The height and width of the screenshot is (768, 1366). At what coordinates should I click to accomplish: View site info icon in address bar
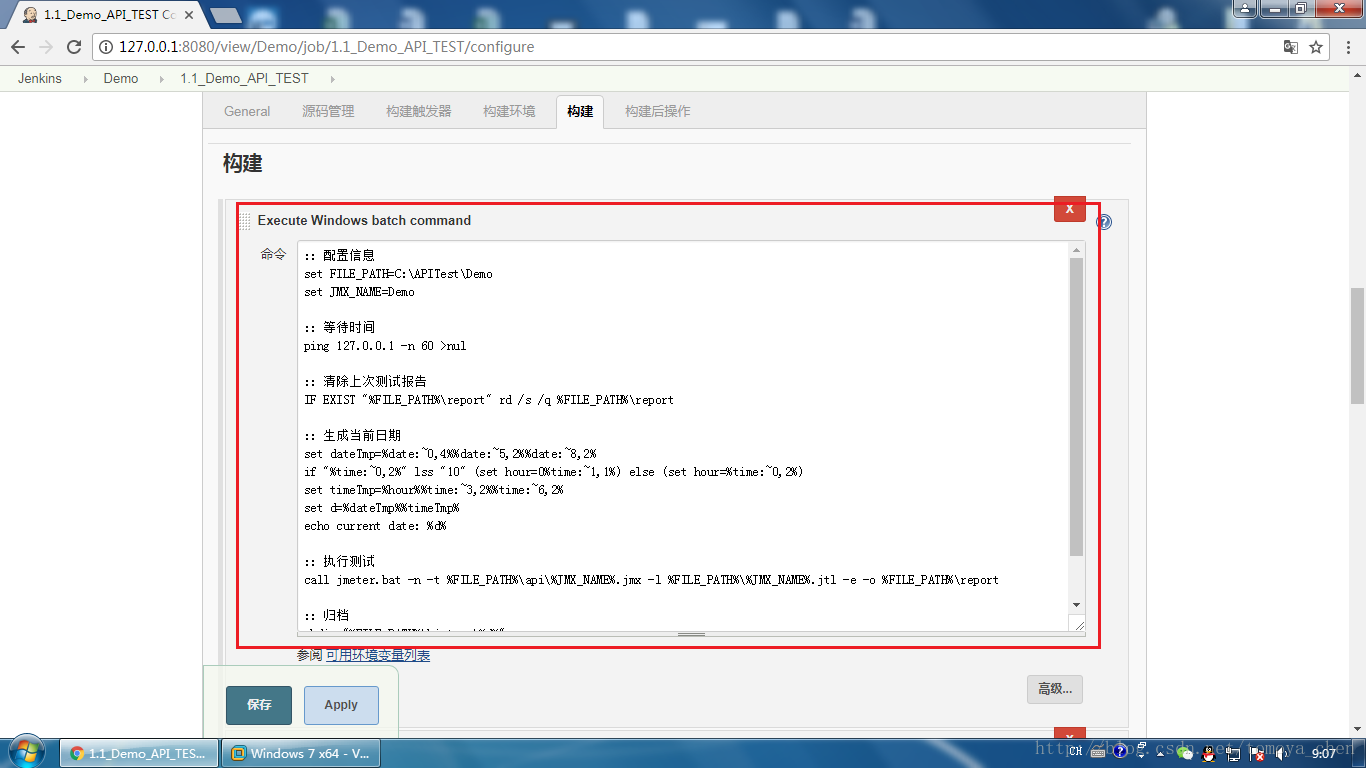tap(106, 47)
